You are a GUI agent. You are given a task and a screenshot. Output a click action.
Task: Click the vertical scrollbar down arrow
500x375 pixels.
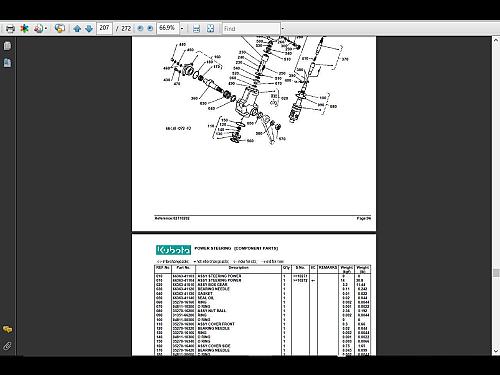496,351
